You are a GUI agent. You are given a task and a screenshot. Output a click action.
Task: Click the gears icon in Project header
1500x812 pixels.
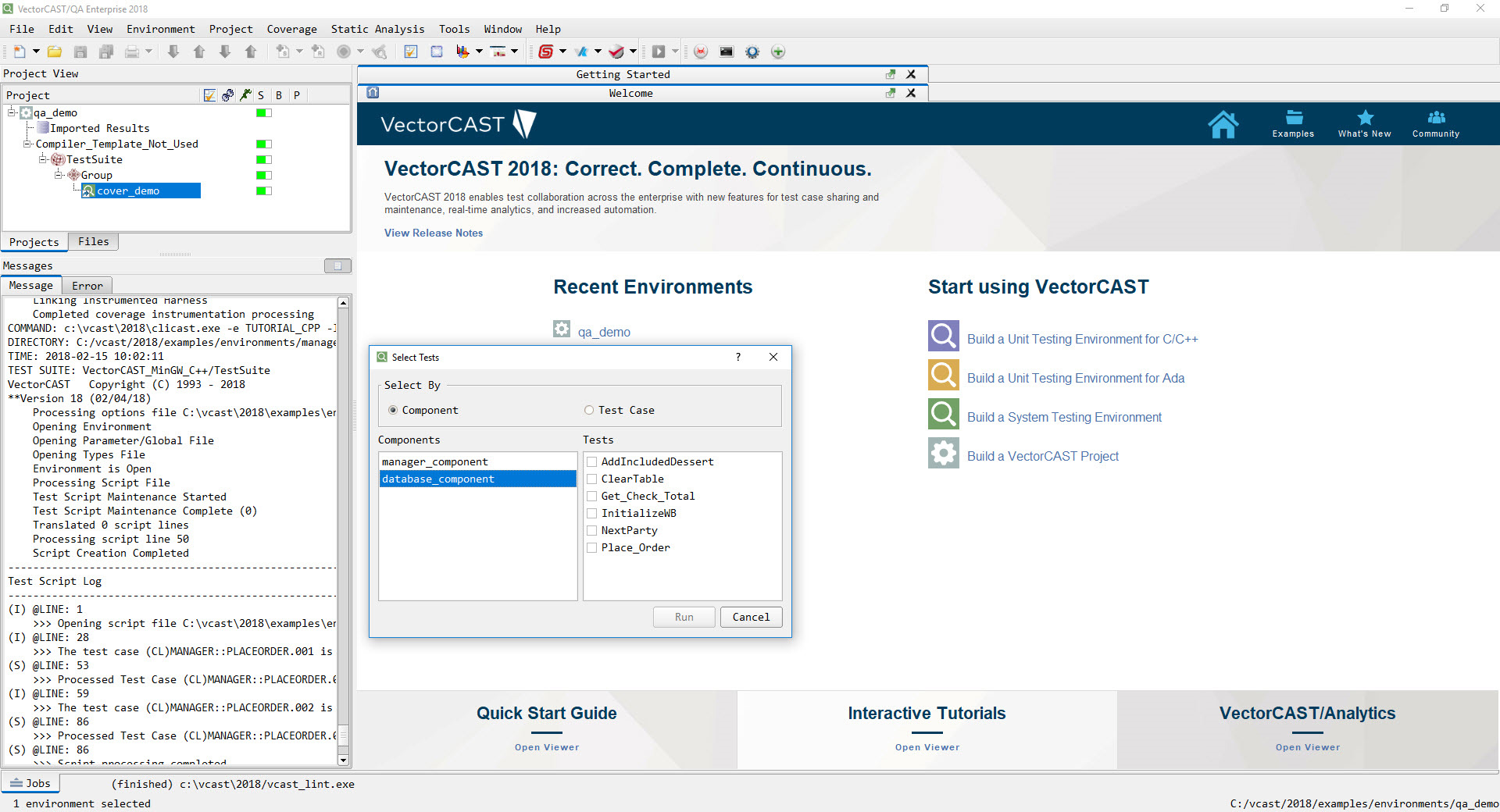(227, 95)
